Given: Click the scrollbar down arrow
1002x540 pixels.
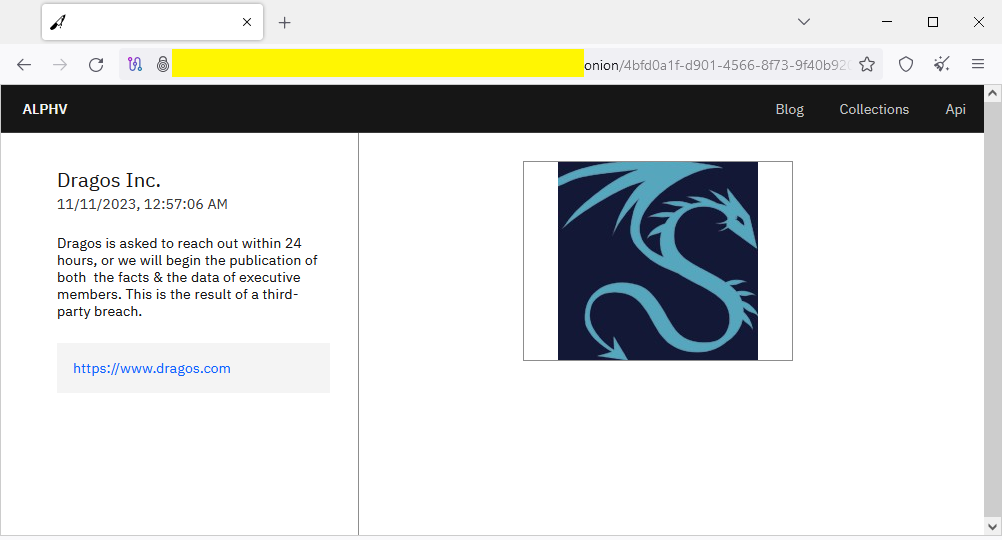Looking at the screenshot, I should [992, 527].
